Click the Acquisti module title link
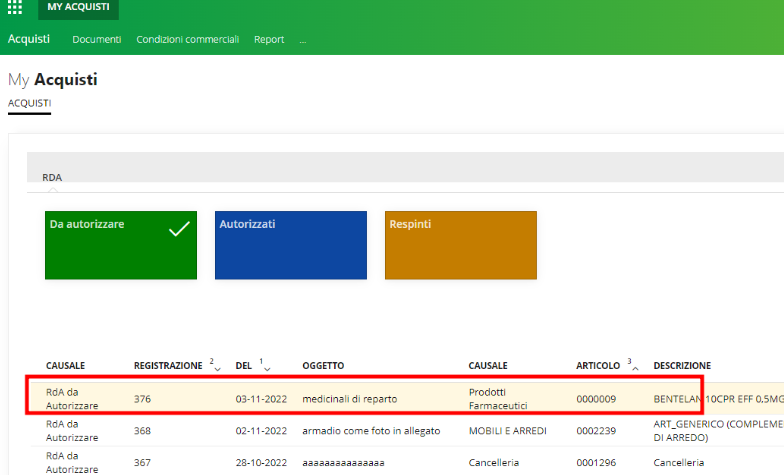The width and height of the screenshot is (784, 475). pos(29,39)
